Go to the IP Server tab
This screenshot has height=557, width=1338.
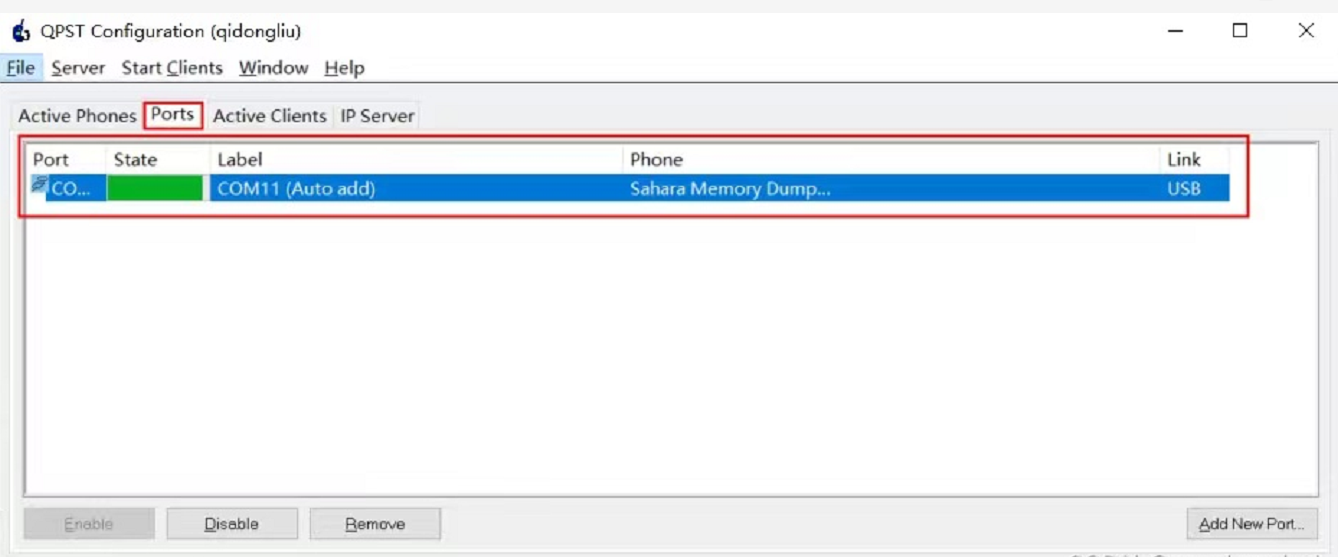tap(377, 116)
